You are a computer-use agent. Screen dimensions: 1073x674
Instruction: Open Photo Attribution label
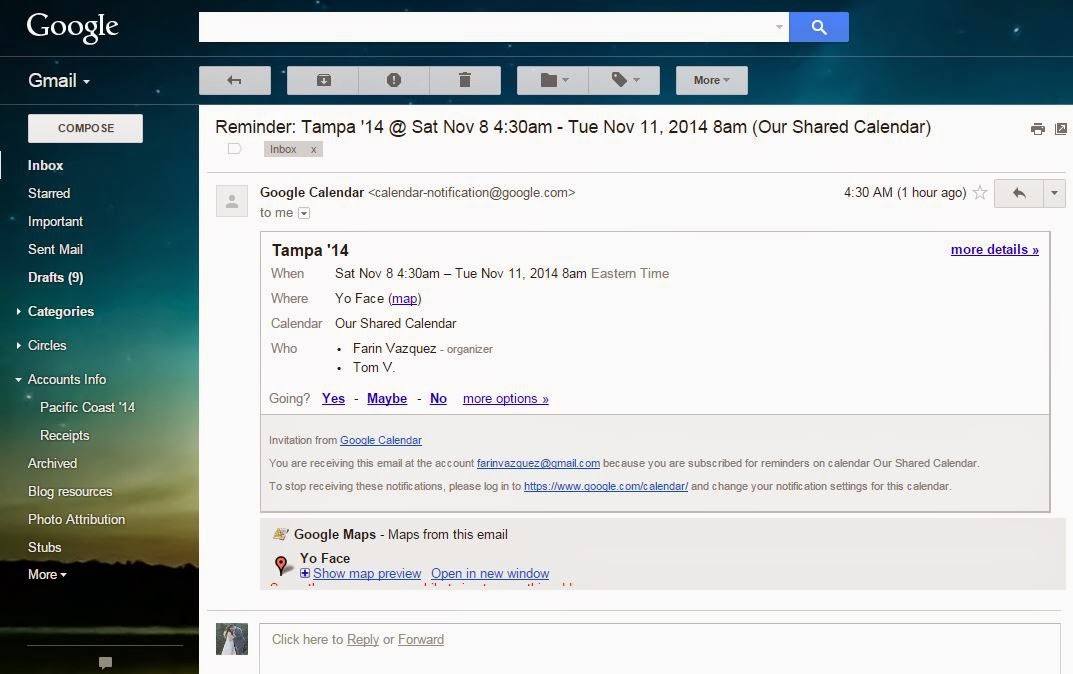[77, 520]
